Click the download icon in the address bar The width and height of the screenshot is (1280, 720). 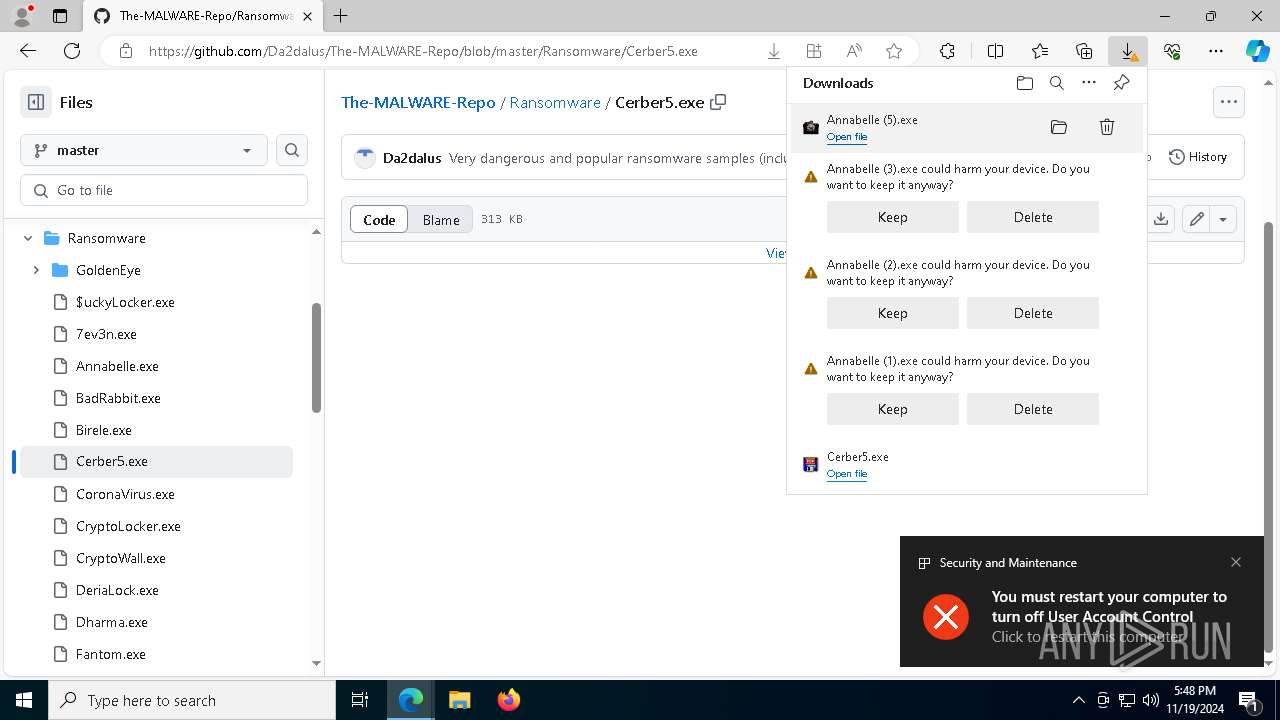(x=774, y=51)
